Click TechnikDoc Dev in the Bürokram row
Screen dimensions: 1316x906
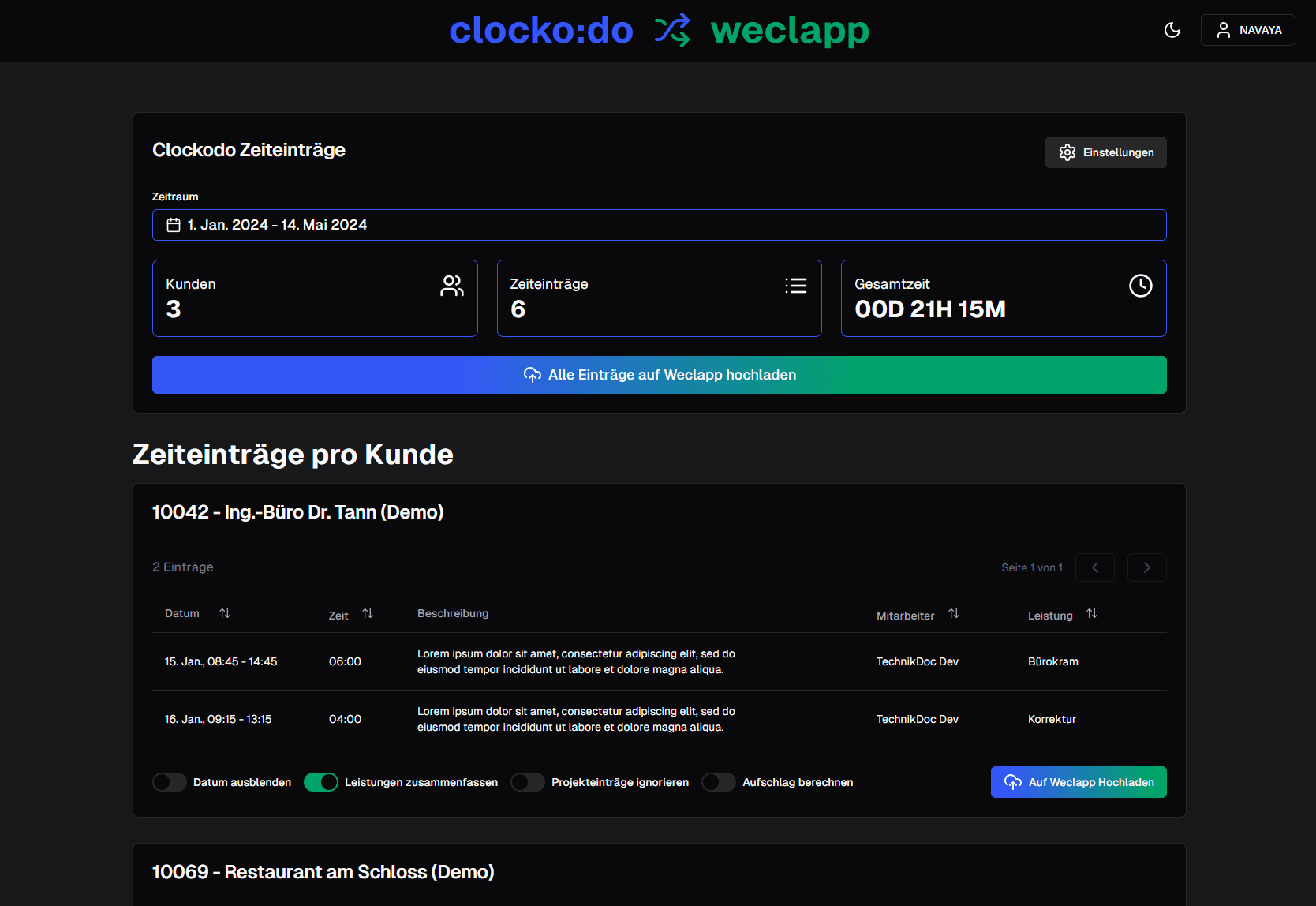tap(918, 661)
